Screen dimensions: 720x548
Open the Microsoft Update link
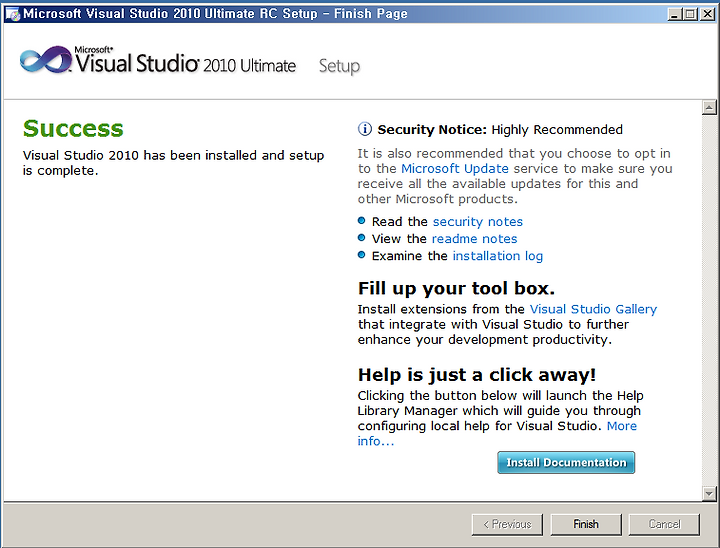click(x=455, y=169)
